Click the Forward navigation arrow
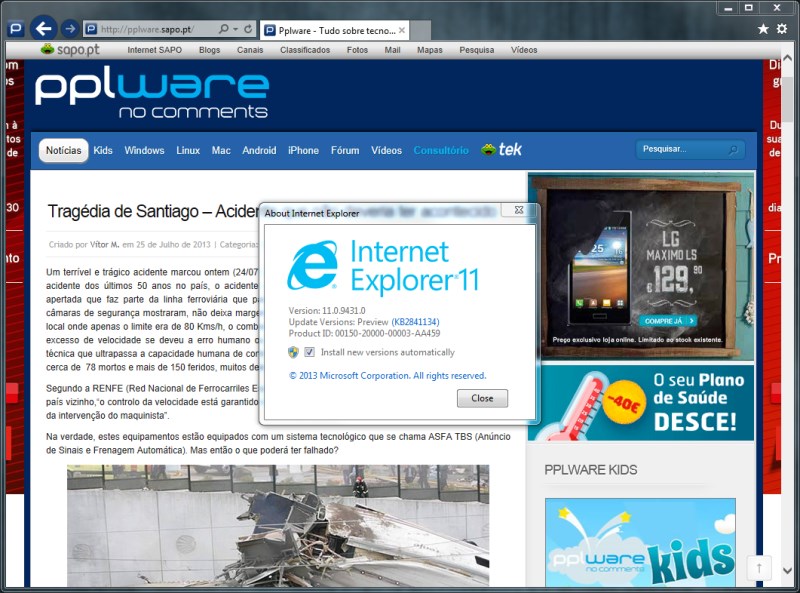 tap(70, 29)
